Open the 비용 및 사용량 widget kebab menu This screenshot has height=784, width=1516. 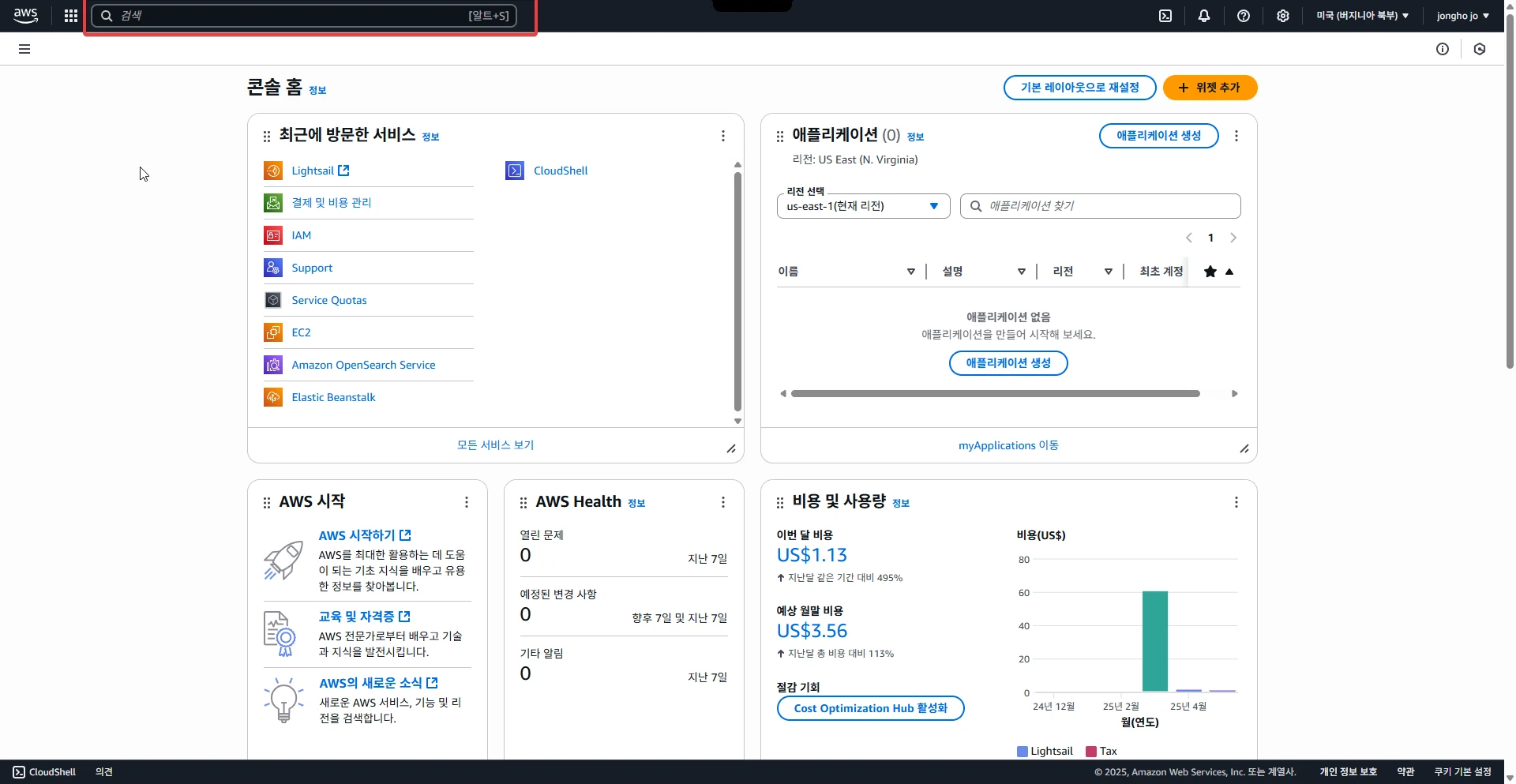[1236, 502]
